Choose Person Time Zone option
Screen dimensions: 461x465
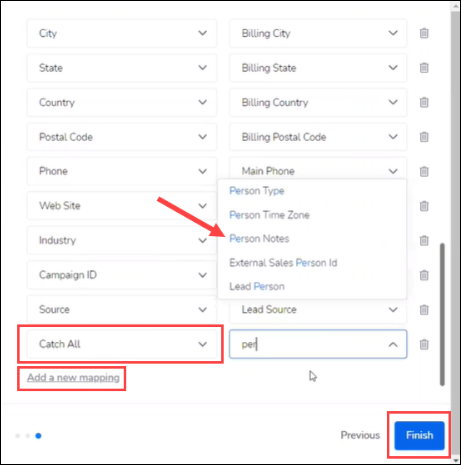pyautogui.click(x=269, y=215)
